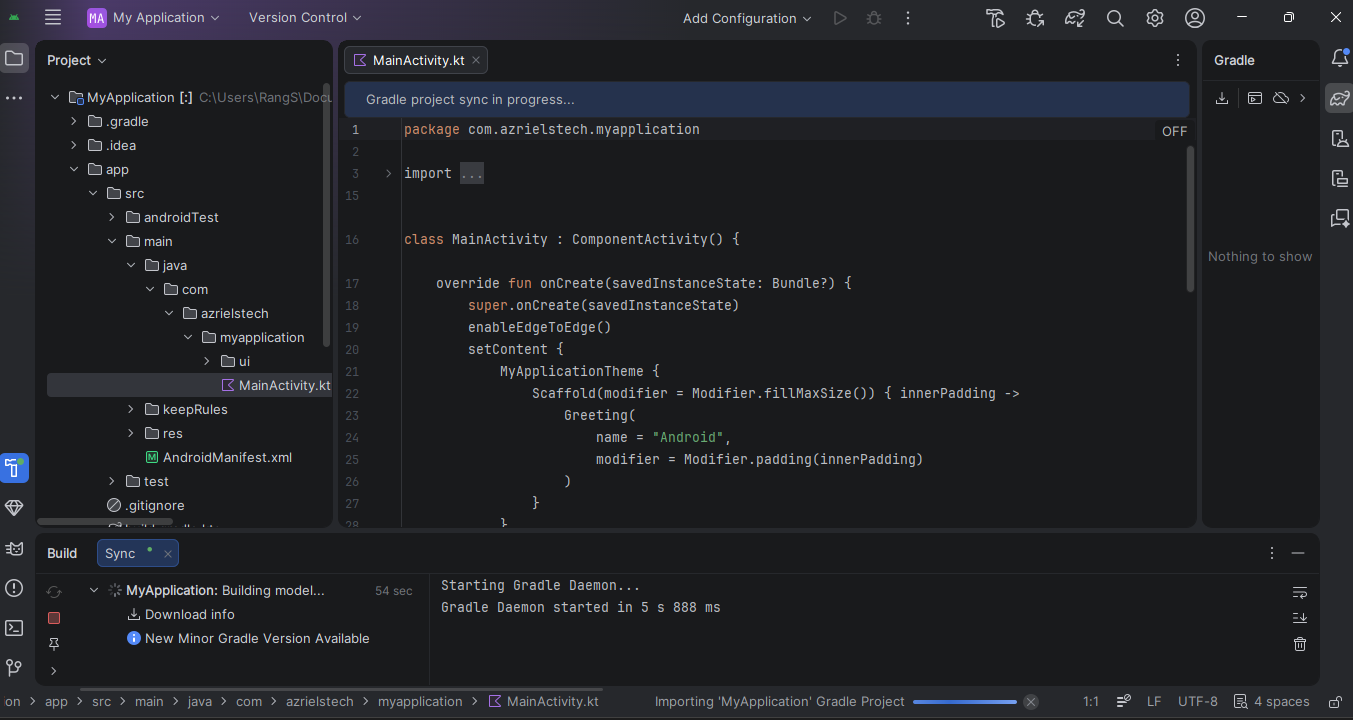1353x720 pixels.
Task: Click the window-shaped icon in the Gradle panel toolbar
Action: coord(1255,98)
